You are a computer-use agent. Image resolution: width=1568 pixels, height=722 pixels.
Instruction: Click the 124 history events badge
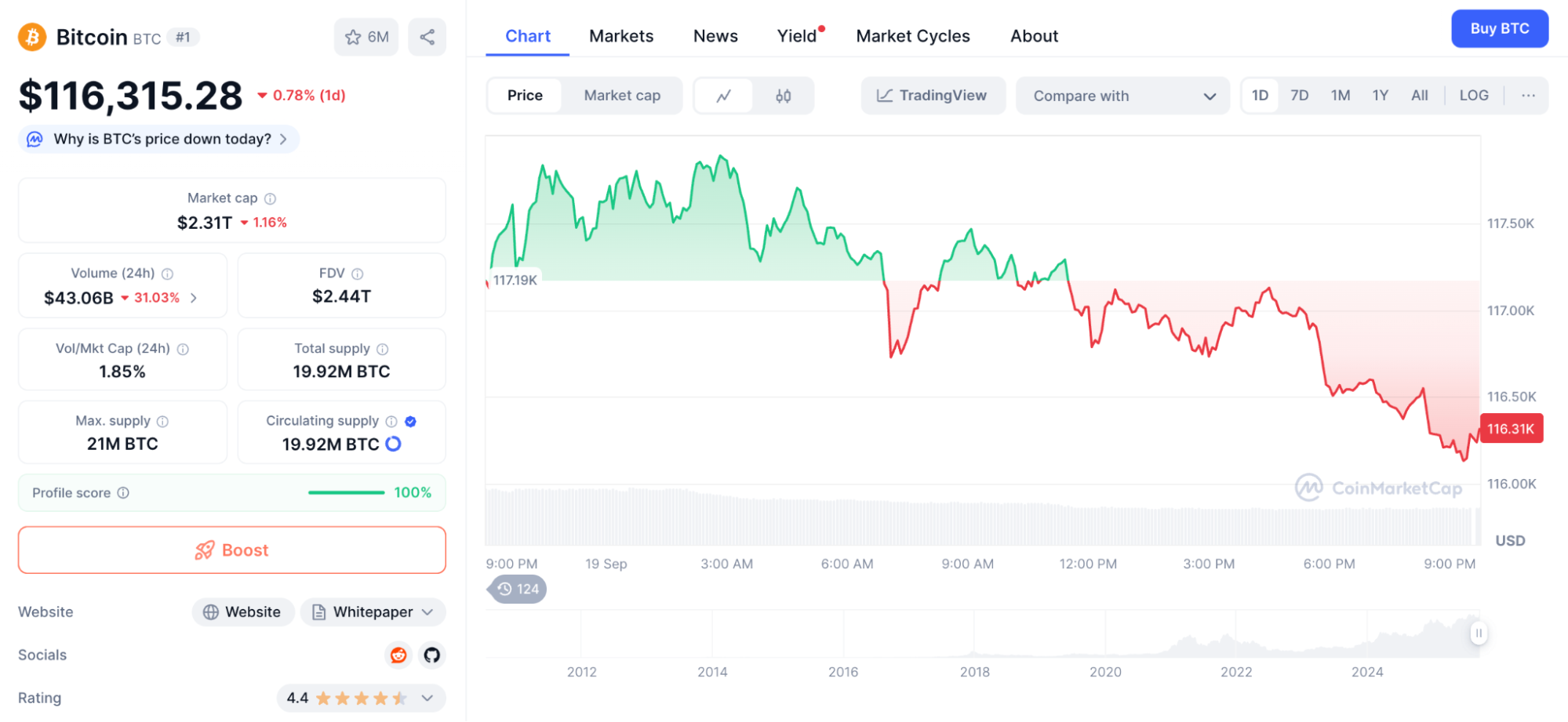pyautogui.click(x=518, y=589)
